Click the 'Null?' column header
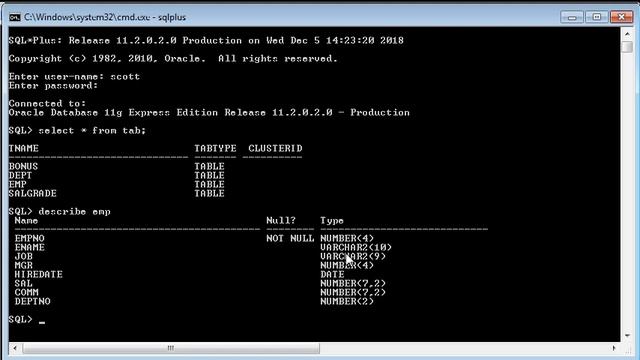The width and height of the screenshot is (640, 360). [x=281, y=221]
